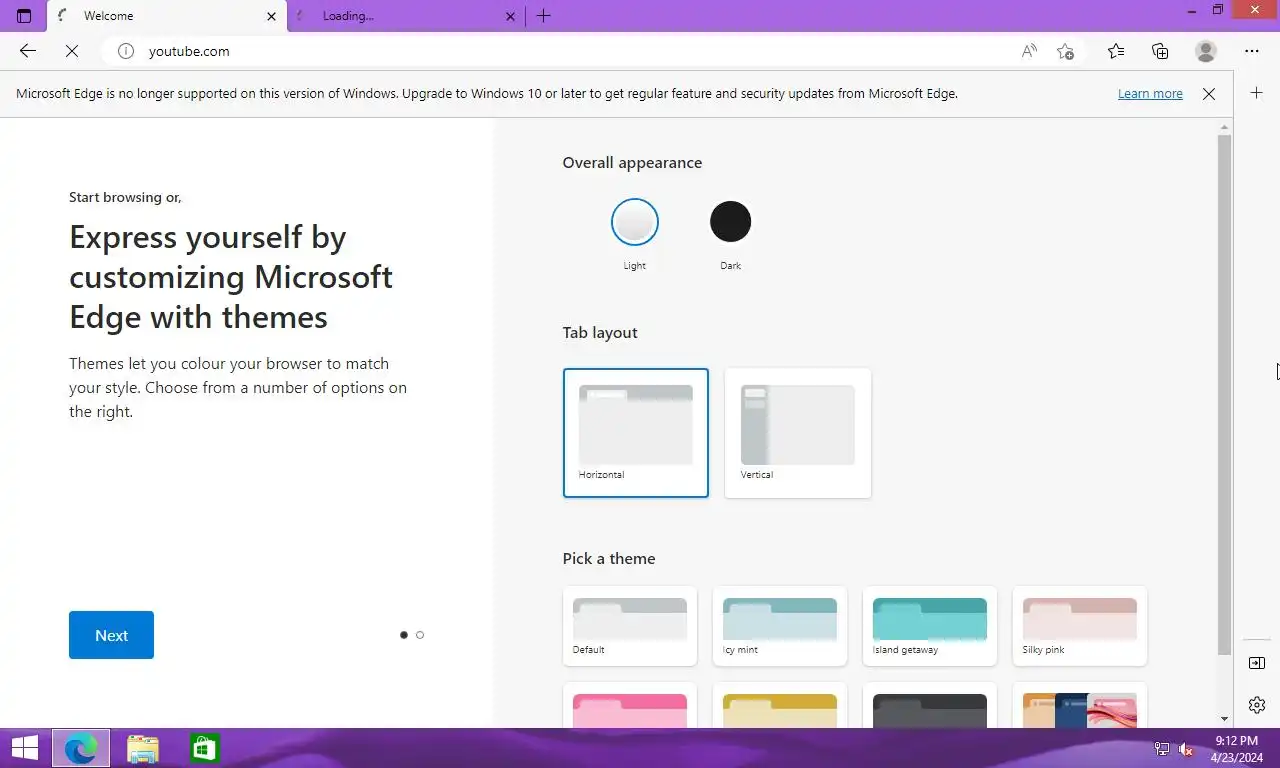Open the profile avatar icon

[x=1206, y=51]
